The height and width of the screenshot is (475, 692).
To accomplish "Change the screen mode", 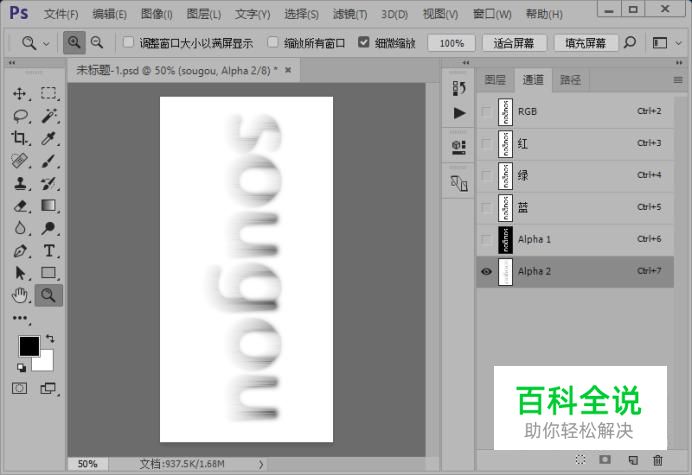I will pyautogui.click(x=49, y=388).
